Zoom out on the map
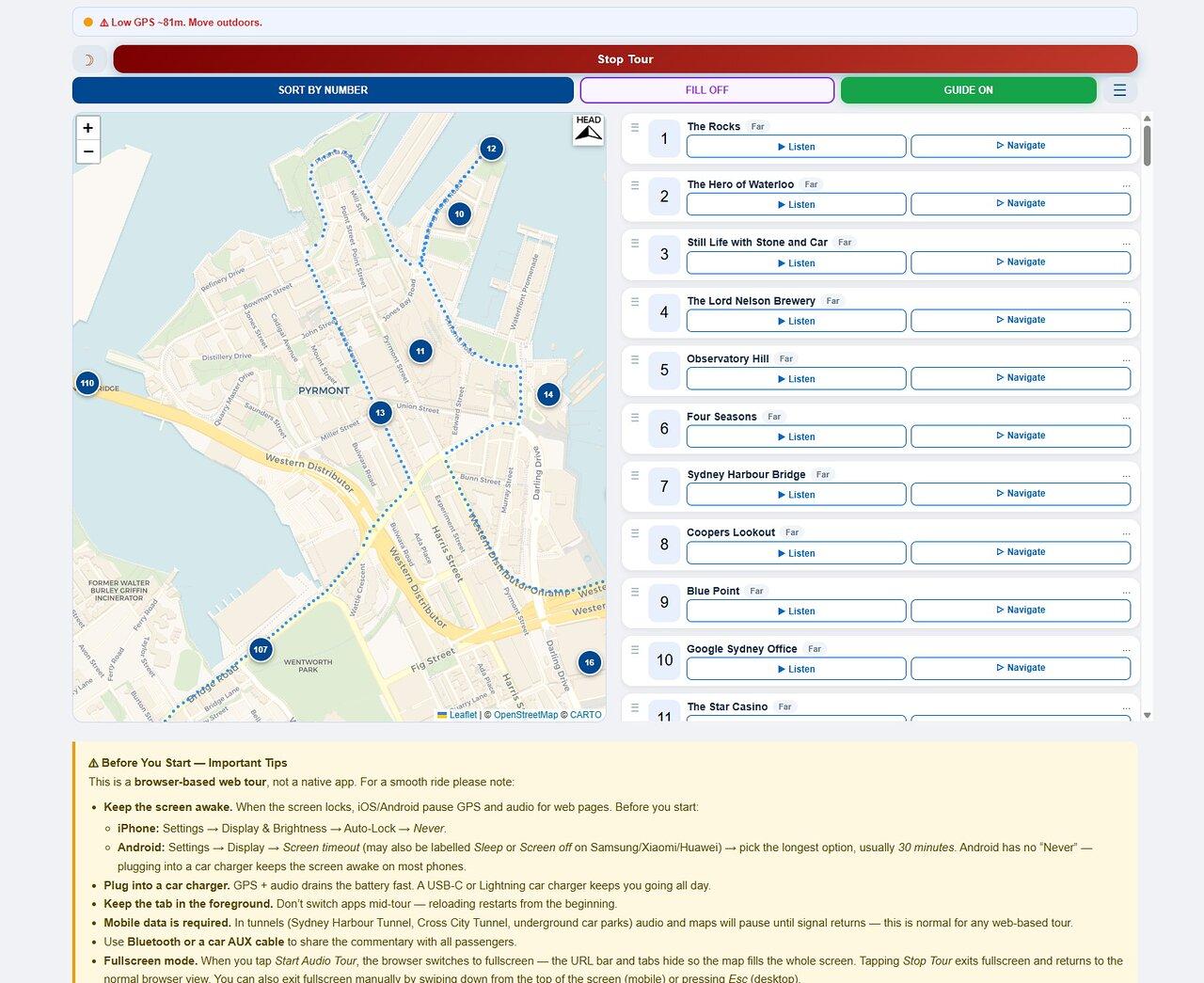Screen dimensions: 1204x983 (x=88, y=151)
